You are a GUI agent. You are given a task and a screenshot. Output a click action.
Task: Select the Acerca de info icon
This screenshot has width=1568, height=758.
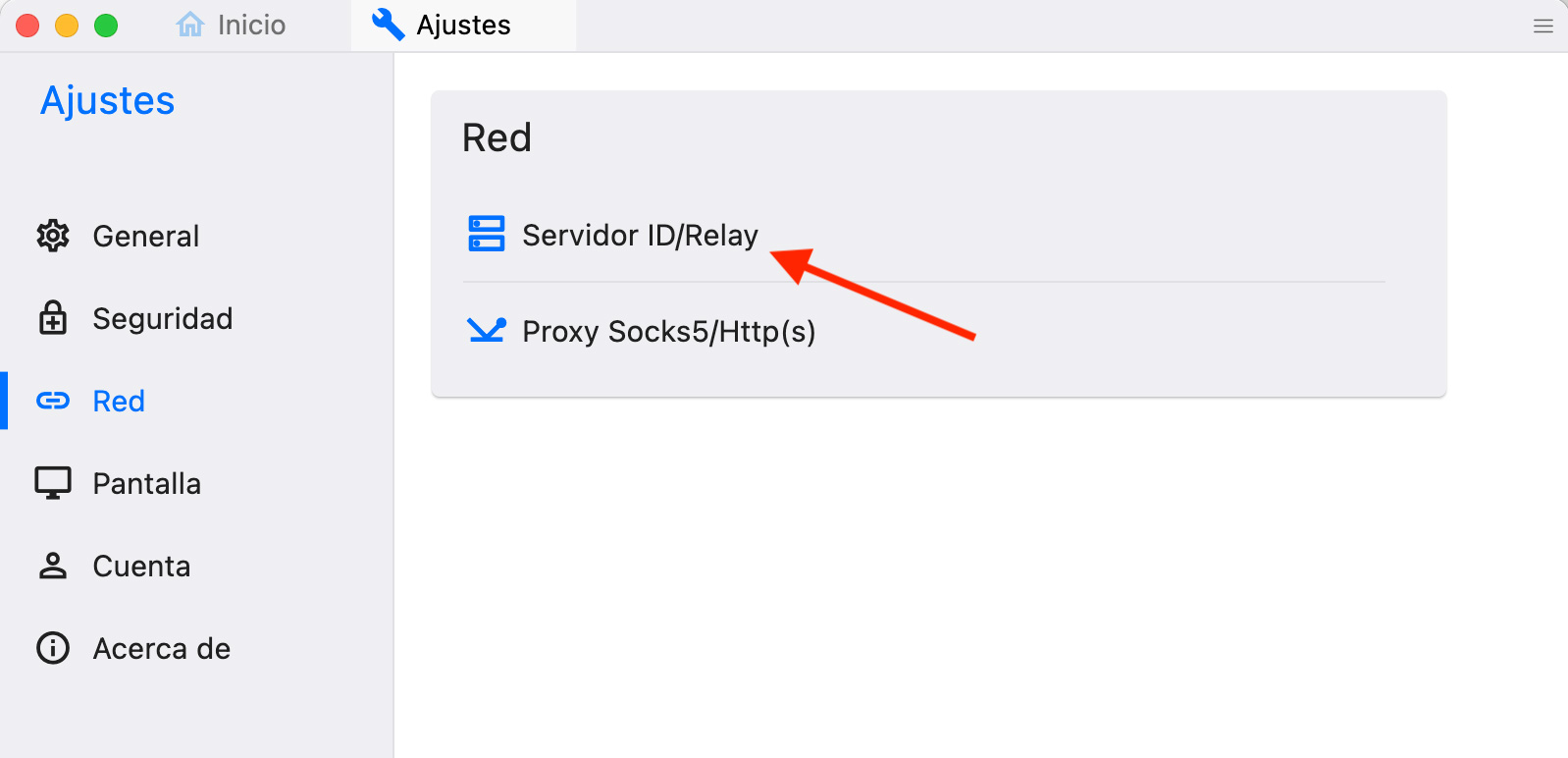pyautogui.click(x=53, y=648)
